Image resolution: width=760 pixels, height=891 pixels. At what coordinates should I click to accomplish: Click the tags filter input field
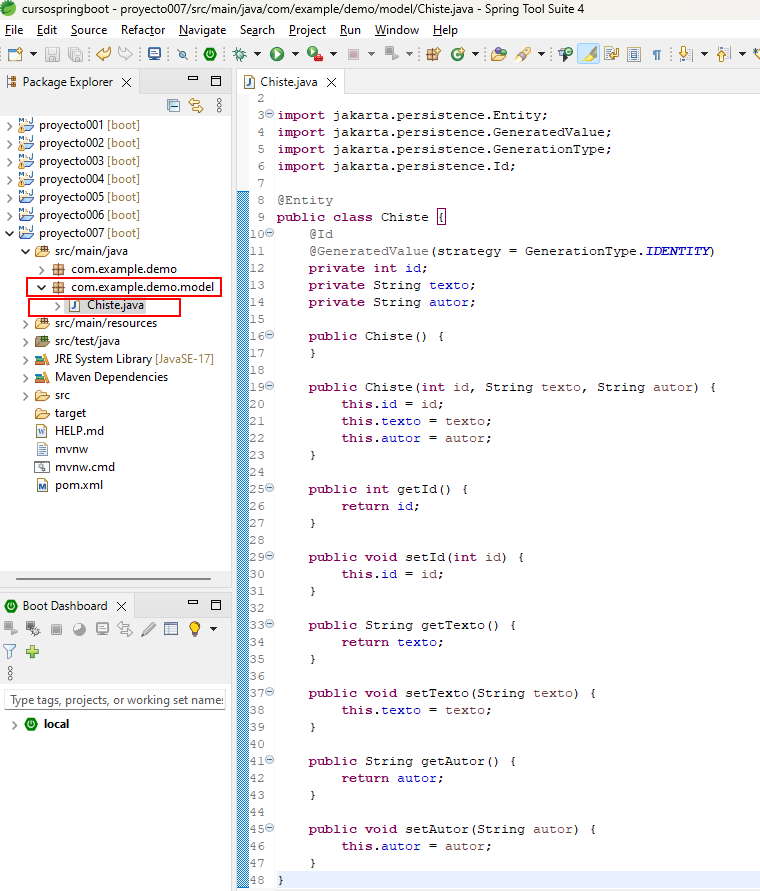click(115, 700)
